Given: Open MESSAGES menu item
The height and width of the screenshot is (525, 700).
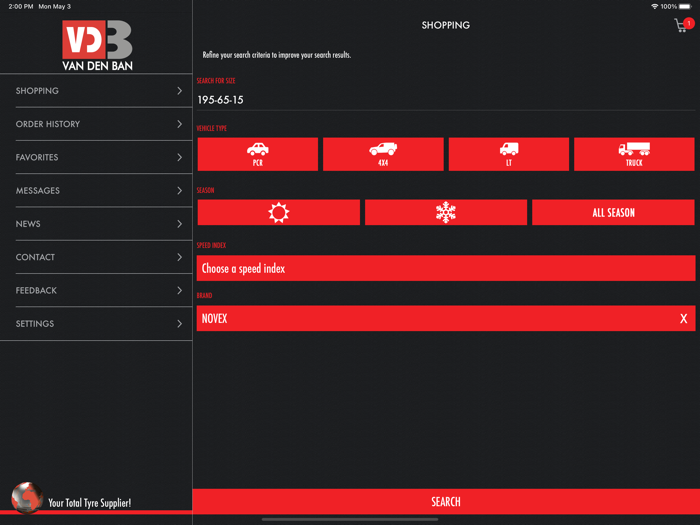Looking at the screenshot, I should tap(96, 191).
